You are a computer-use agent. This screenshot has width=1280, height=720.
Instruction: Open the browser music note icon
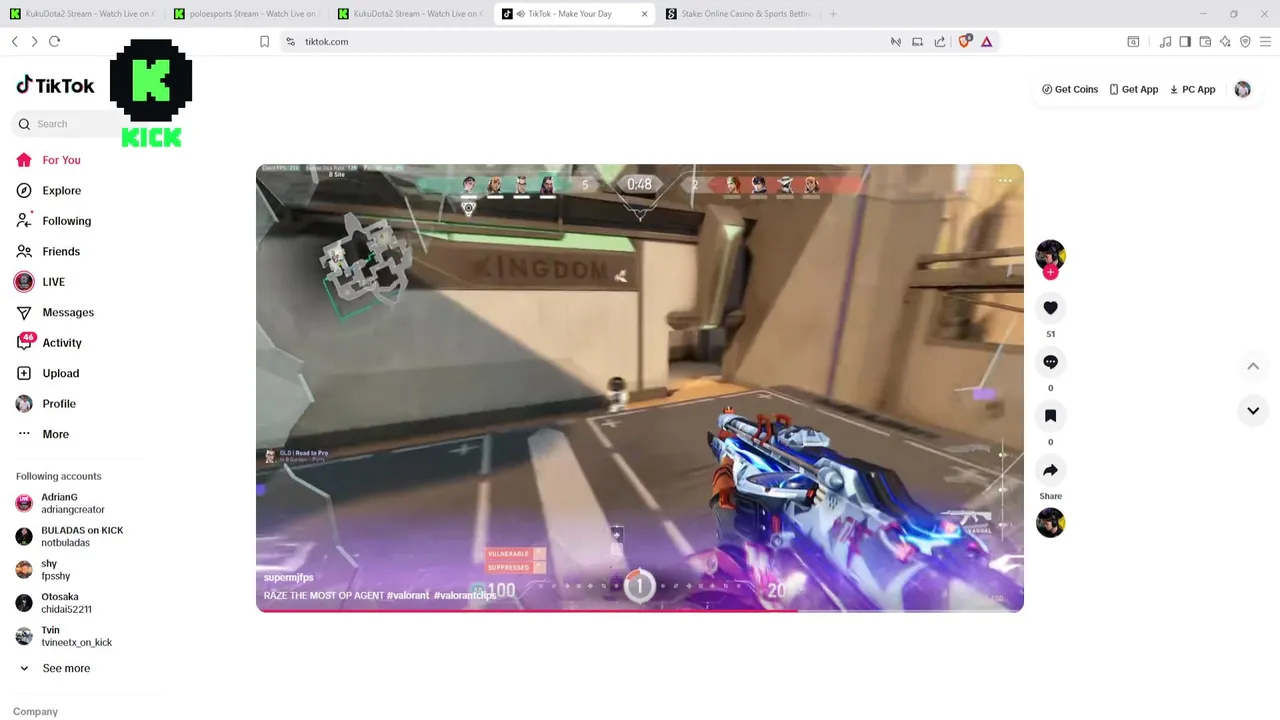coord(1165,41)
